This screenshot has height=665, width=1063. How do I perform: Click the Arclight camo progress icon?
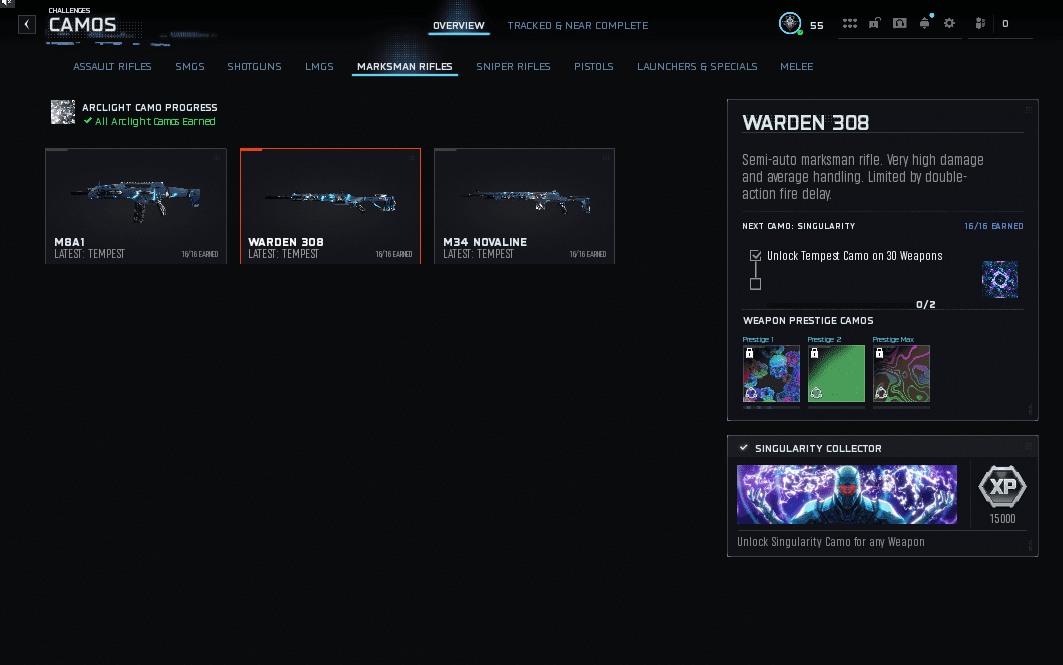pos(63,112)
